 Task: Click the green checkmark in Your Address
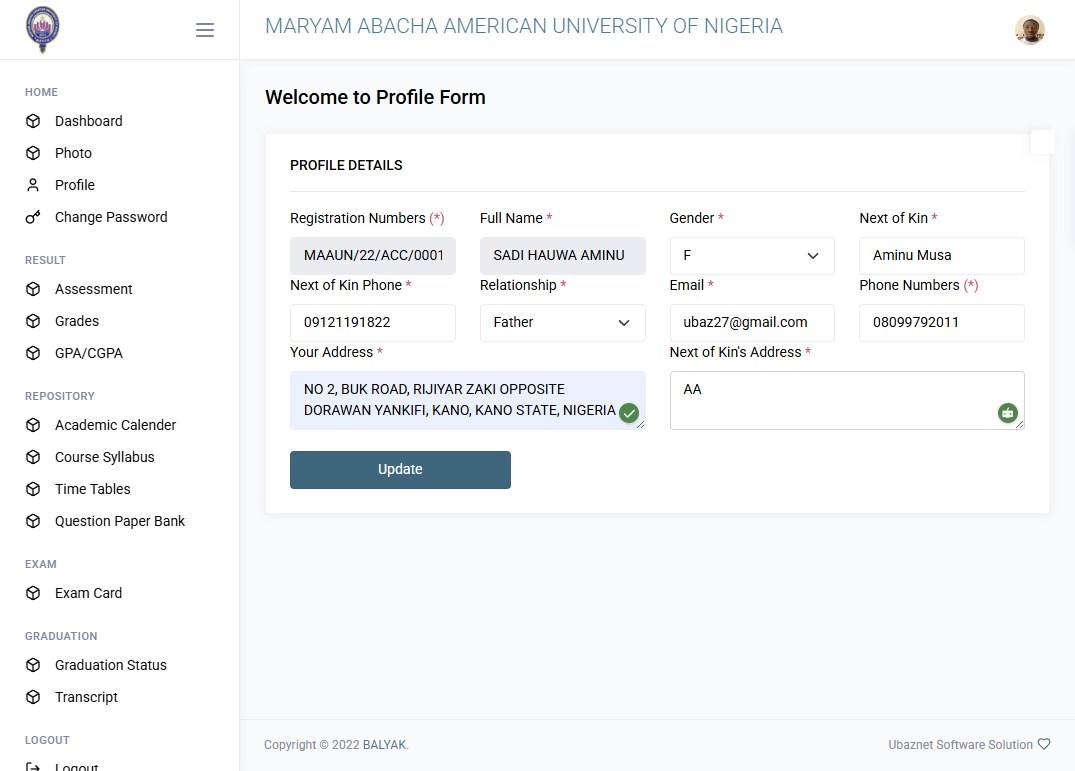[629, 413]
